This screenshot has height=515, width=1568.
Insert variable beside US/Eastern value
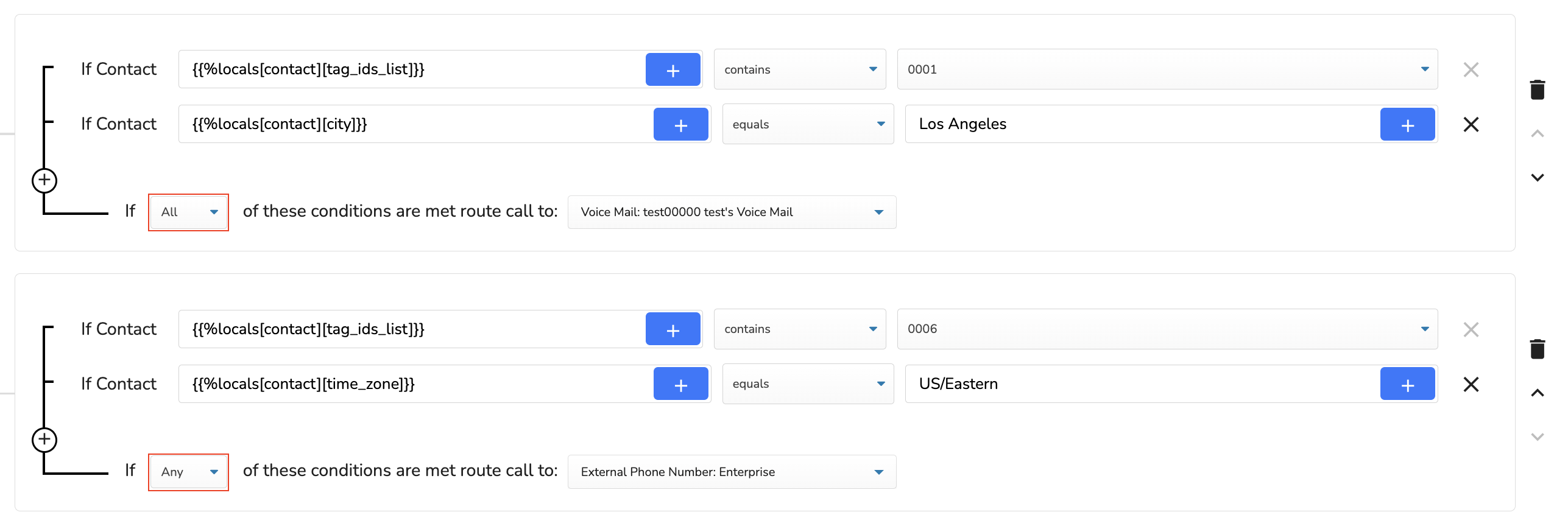tap(1408, 384)
